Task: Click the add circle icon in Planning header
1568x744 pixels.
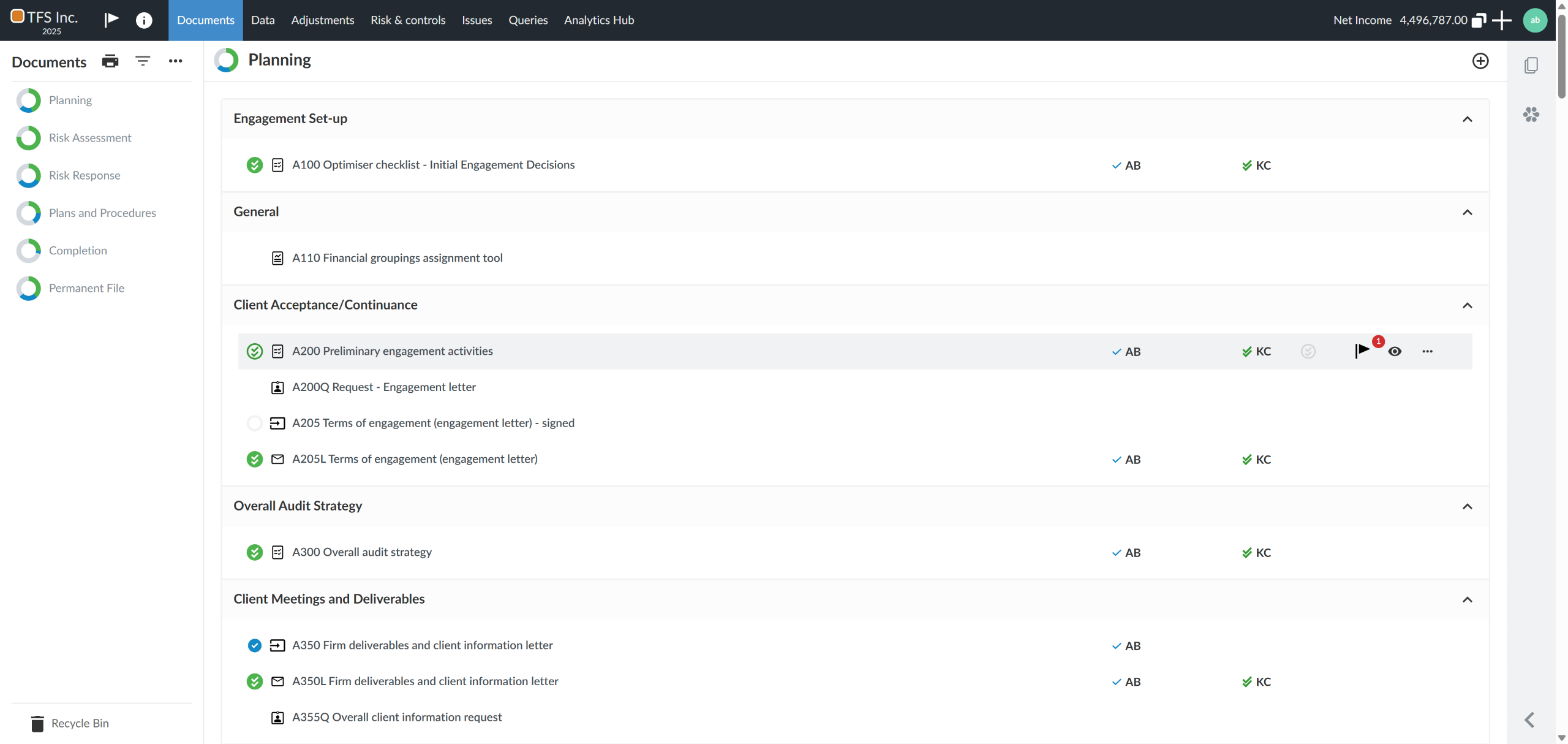Action: 1480,61
